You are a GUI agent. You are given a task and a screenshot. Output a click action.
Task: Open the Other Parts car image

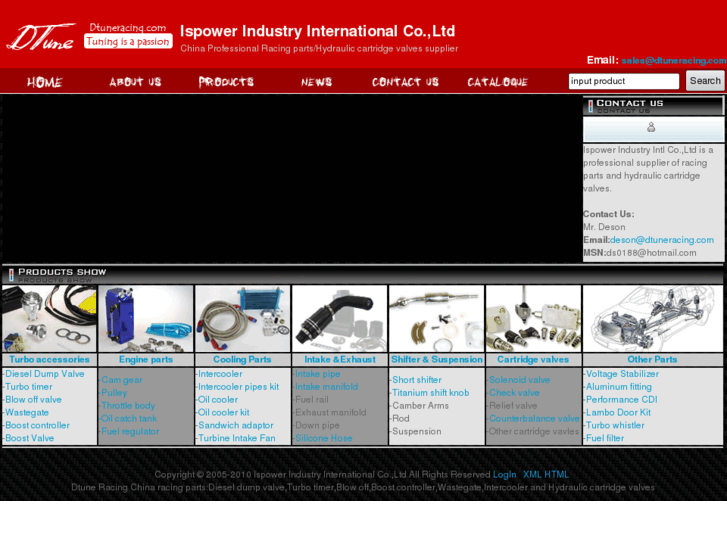[x=653, y=318]
